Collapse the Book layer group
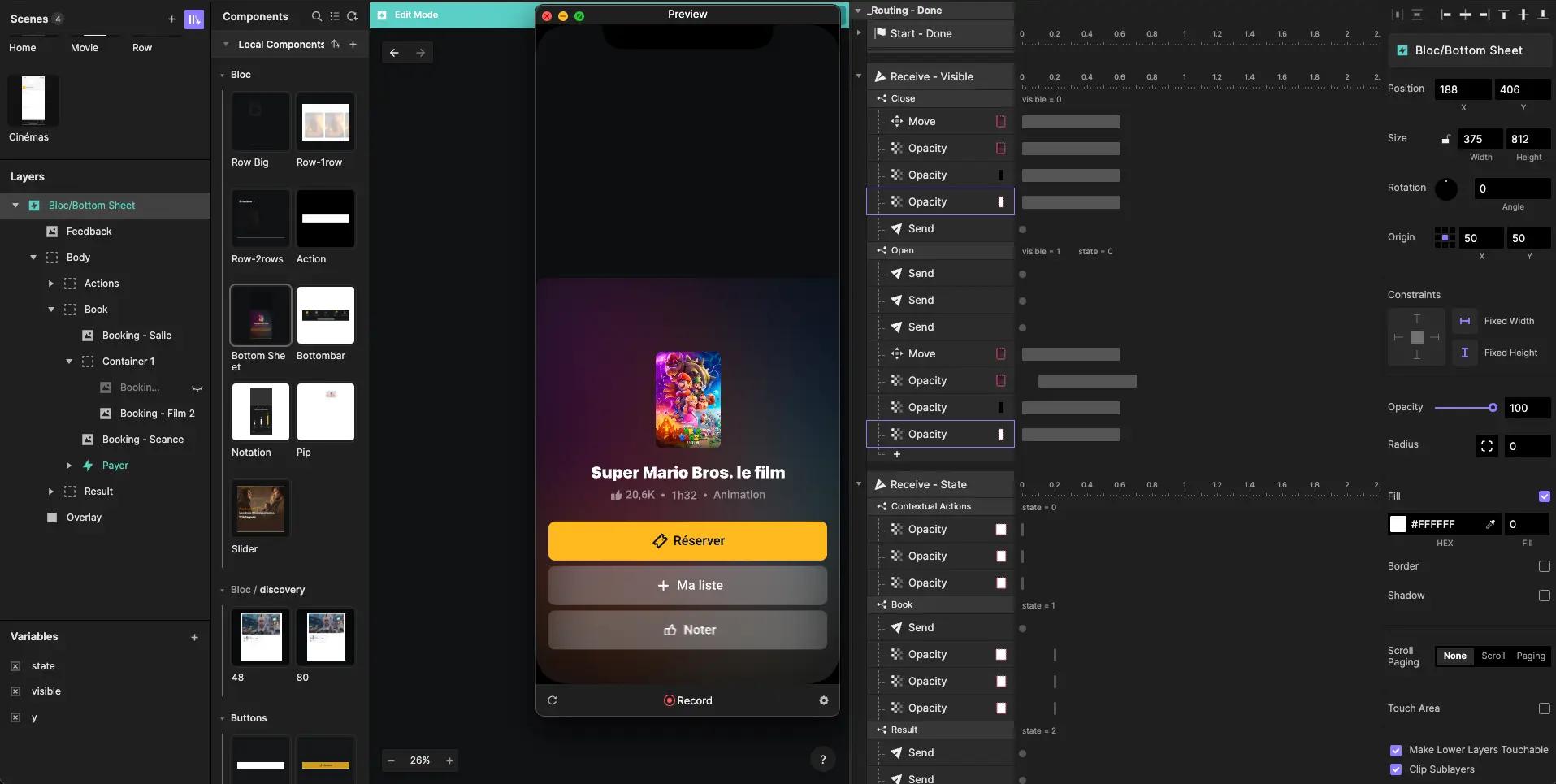Image resolution: width=1556 pixels, height=784 pixels. click(51, 310)
